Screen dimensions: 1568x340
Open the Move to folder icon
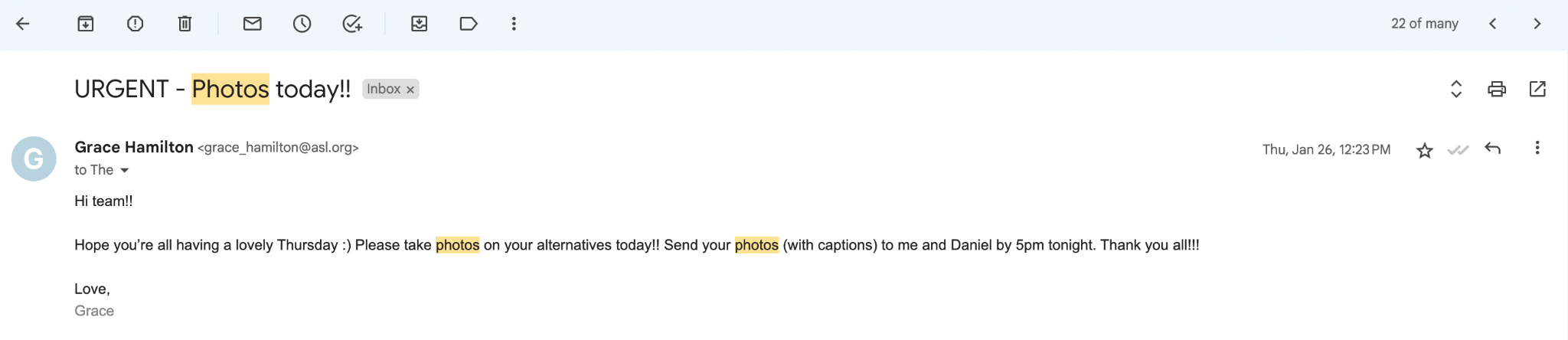419,24
